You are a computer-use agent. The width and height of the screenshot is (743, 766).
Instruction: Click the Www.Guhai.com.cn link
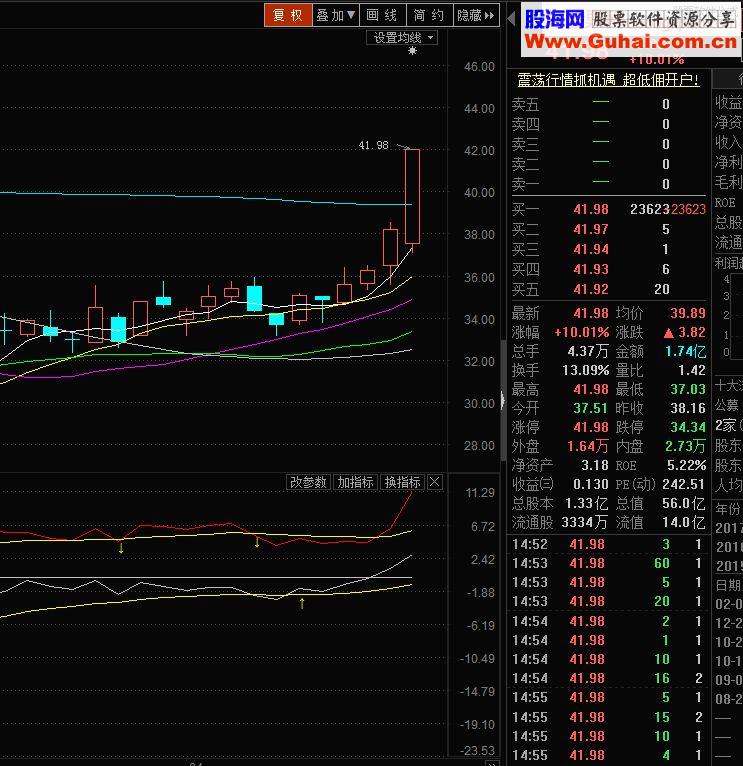[x=631, y=42]
